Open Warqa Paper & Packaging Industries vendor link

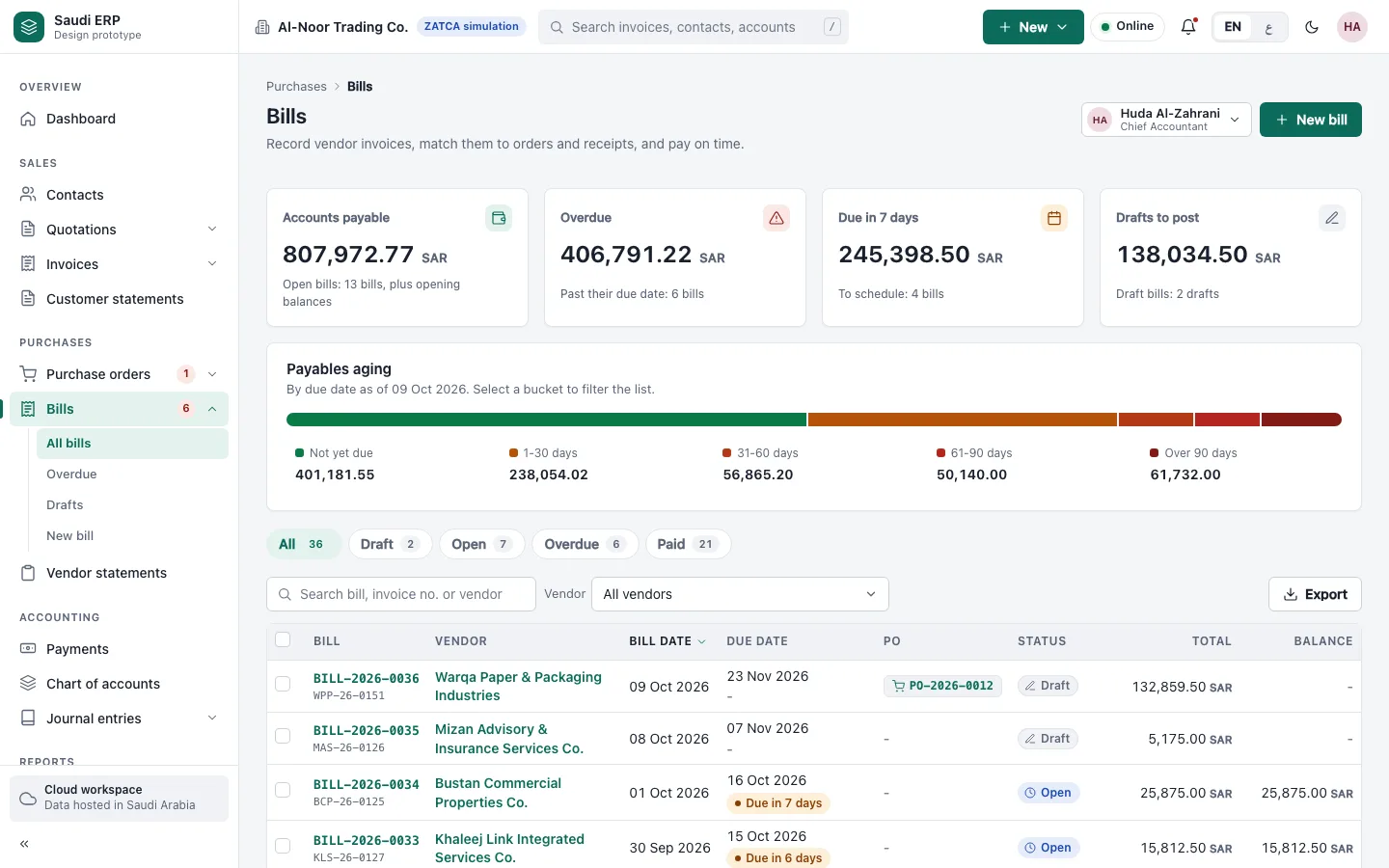pyautogui.click(x=518, y=687)
